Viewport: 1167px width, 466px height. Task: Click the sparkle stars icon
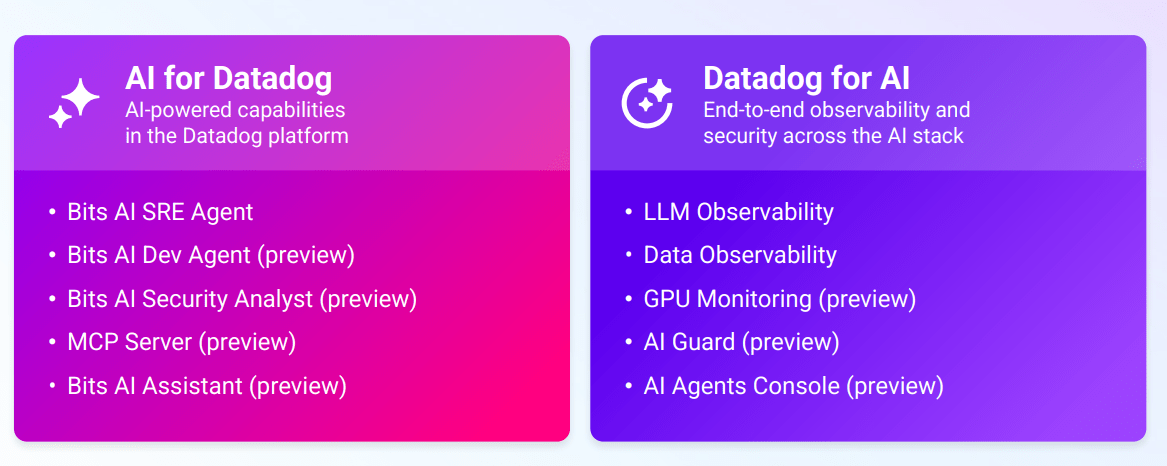[x=75, y=103]
